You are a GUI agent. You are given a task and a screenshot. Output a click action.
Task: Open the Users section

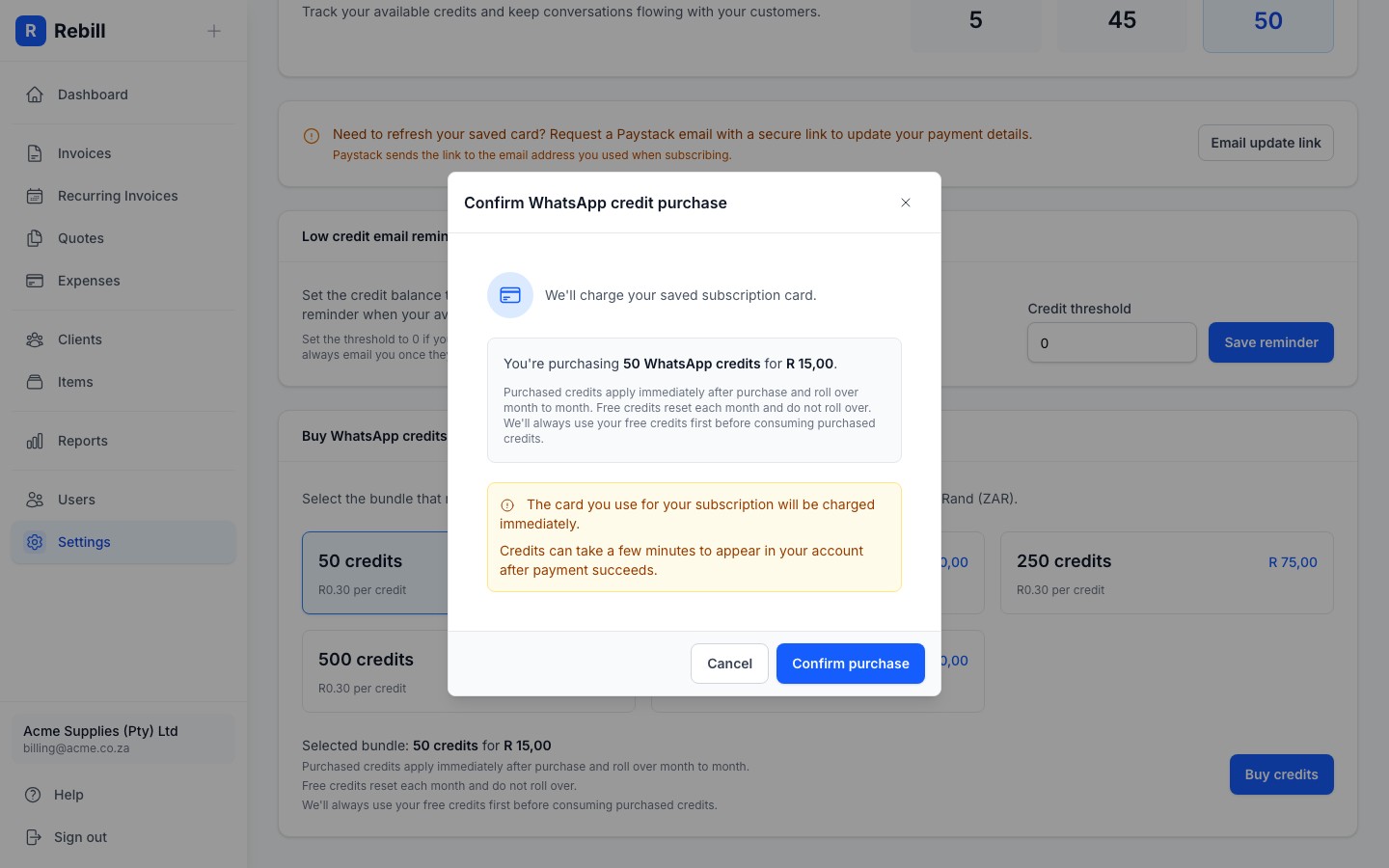click(76, 500)
